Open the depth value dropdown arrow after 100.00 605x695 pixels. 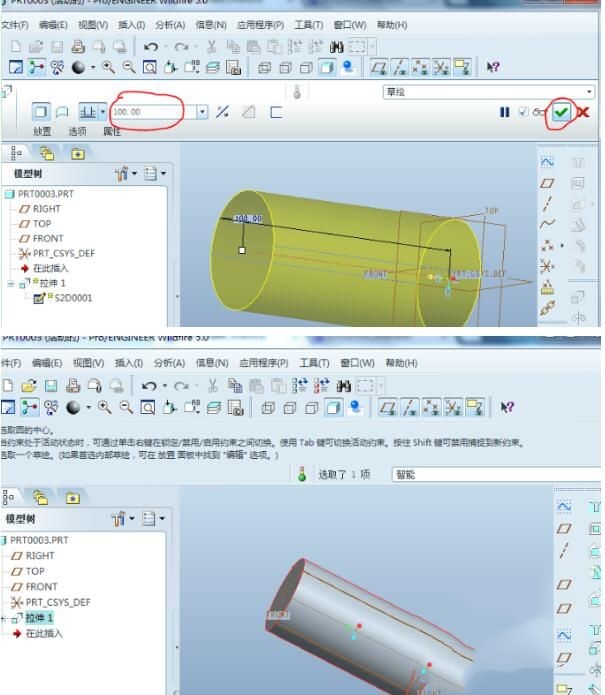pyautogui.click(x=202, y=112)
